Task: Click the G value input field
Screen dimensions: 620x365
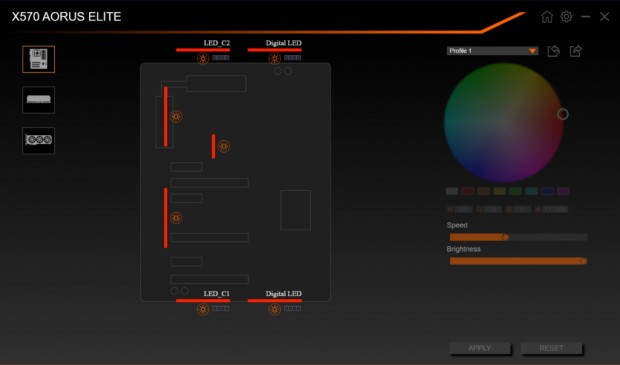Action: coord(492,209)
